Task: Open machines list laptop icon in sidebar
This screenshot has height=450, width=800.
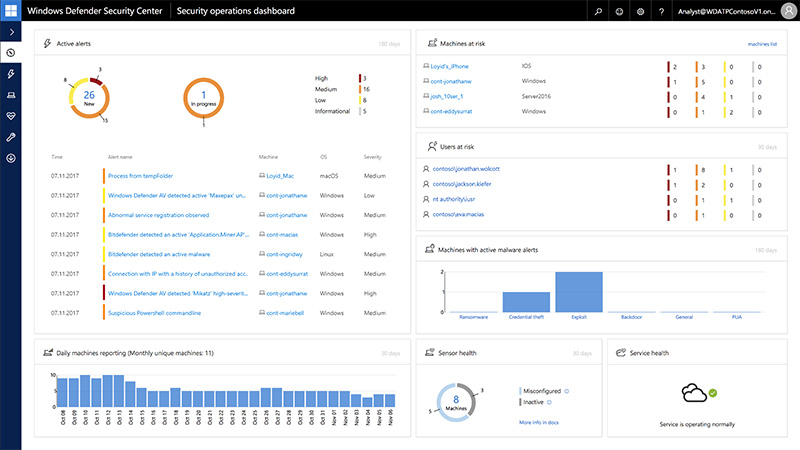Action: click(10, 94)
